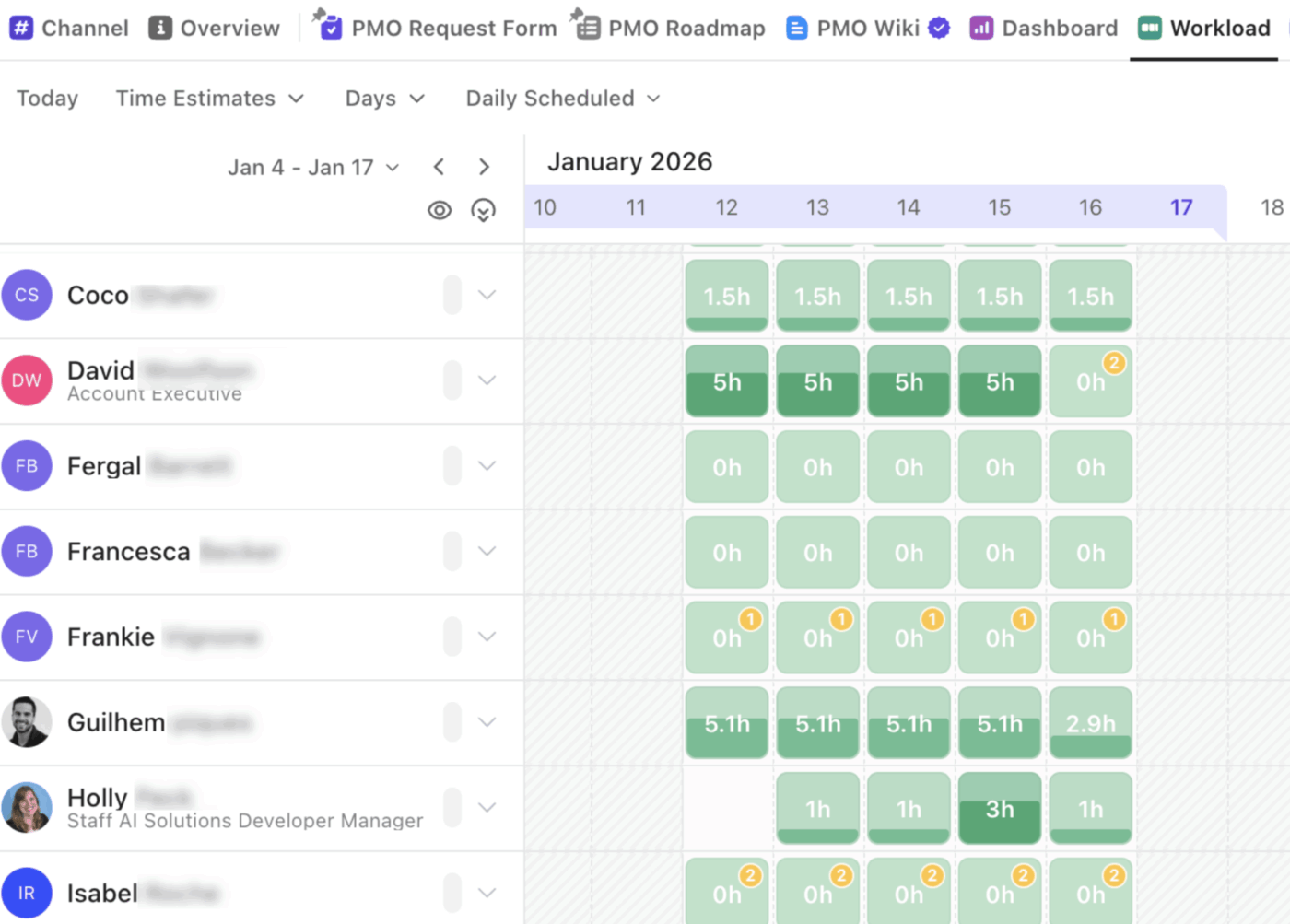This screenshot has width=1290, height=924.
Task: Click the collapse-all chevron circle icon
Action: [x=483, y=211]
